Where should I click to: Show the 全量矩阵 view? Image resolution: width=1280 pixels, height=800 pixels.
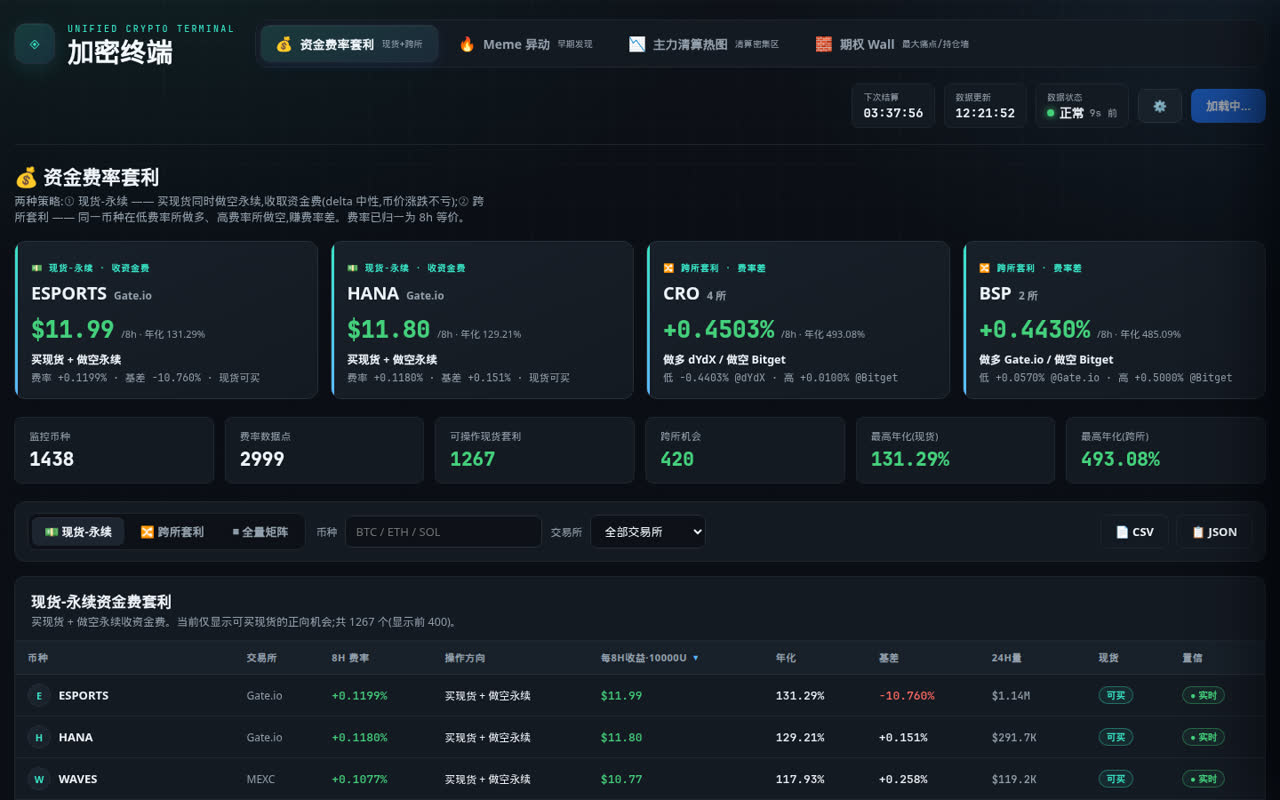tap(260, 532)
